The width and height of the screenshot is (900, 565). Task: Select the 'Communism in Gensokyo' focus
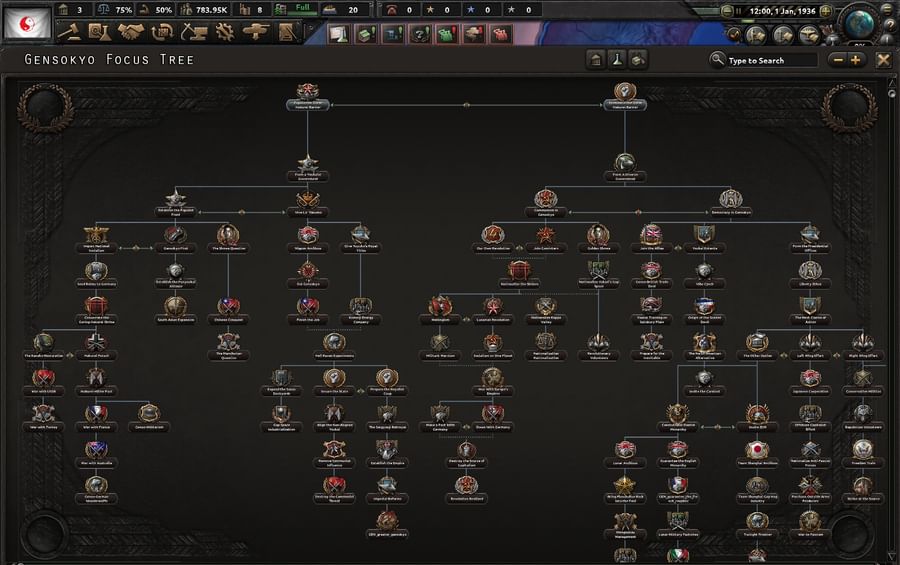coord(545,203)
